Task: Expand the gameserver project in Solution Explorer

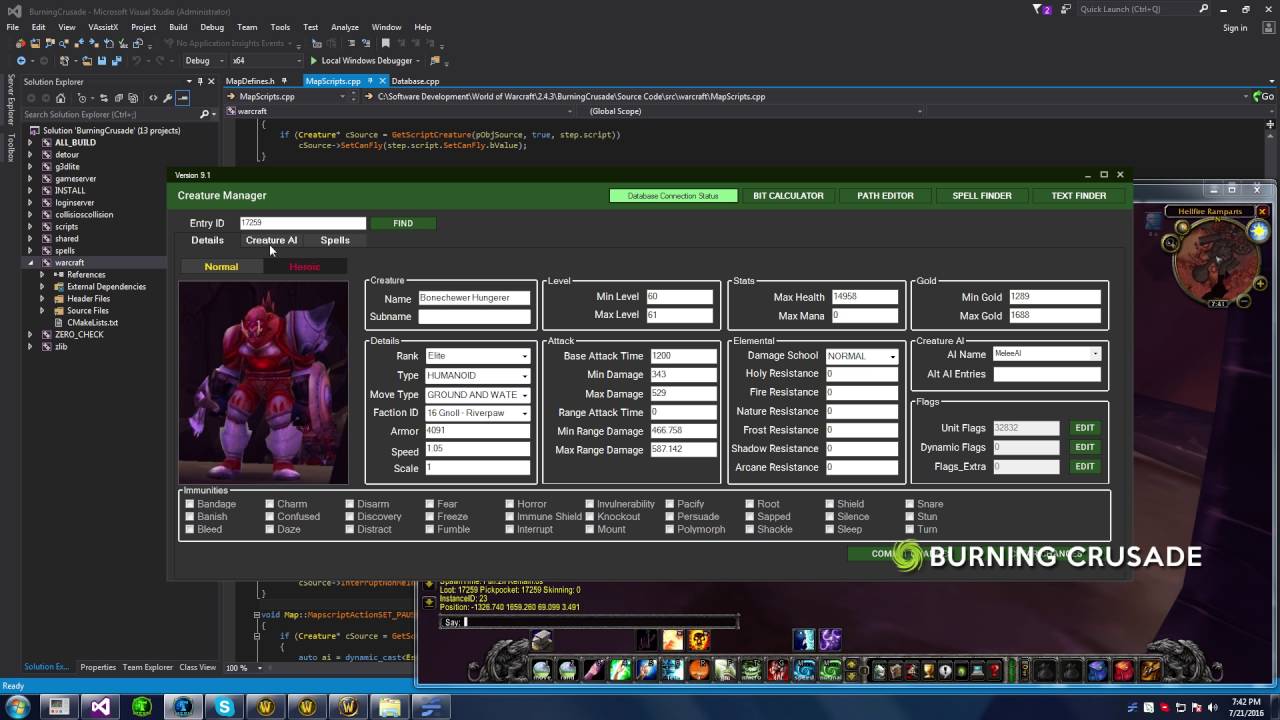Action: [30, 179]
